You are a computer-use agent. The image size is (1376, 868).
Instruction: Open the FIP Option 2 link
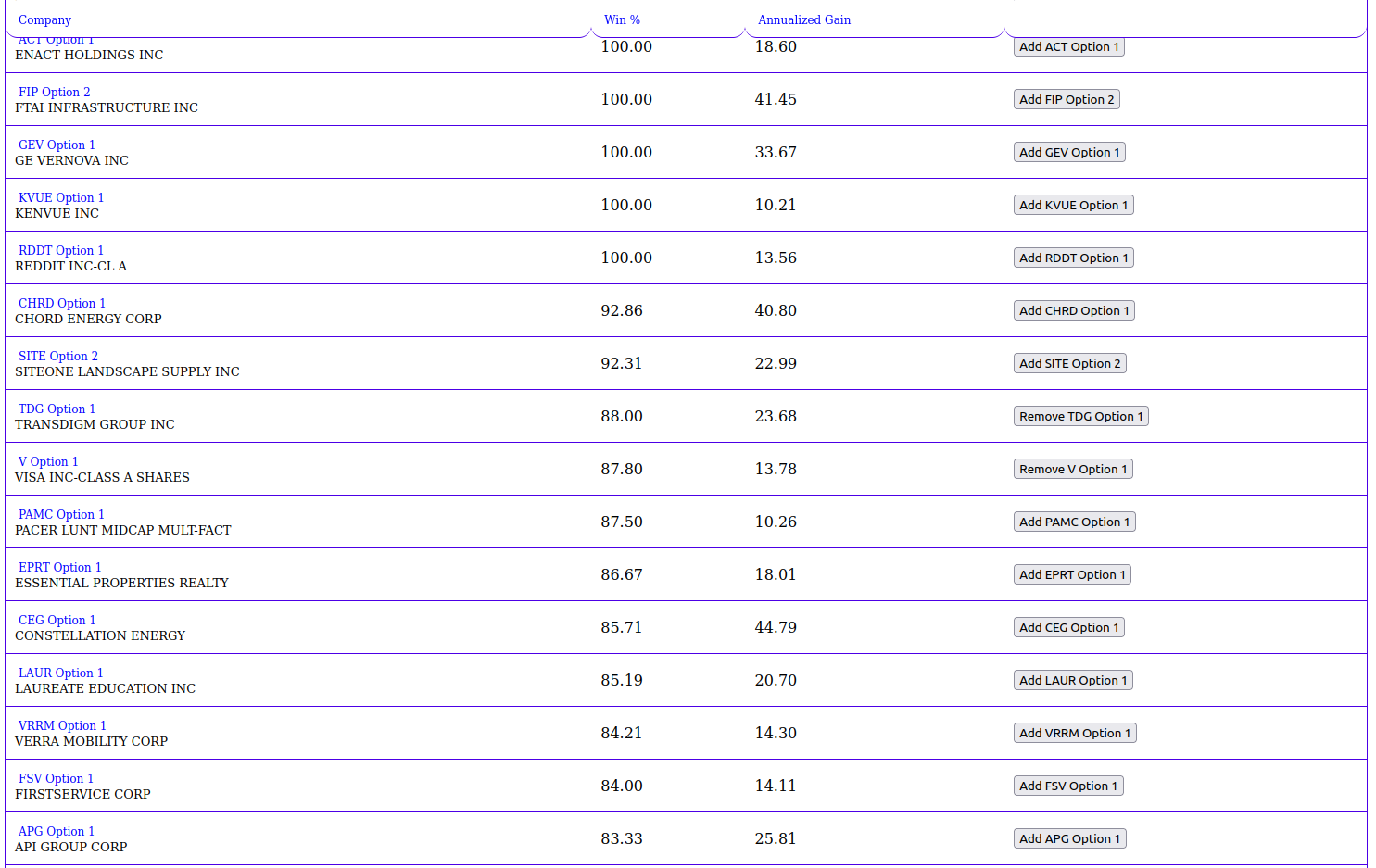click(x=55, y=92)
